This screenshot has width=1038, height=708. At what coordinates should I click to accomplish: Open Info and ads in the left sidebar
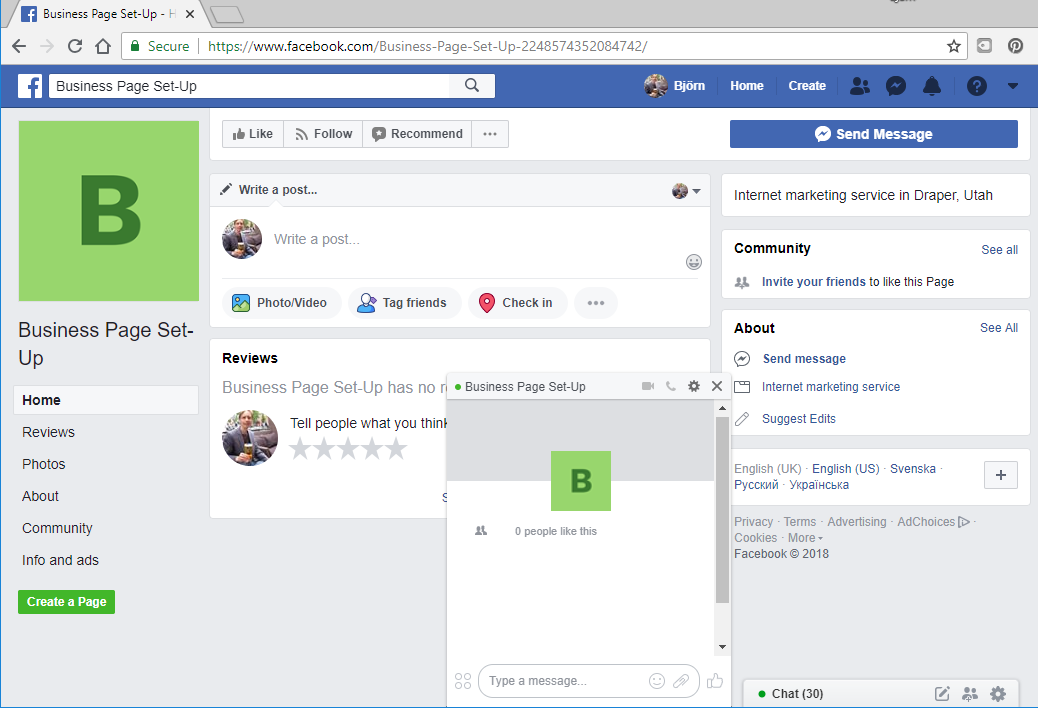point(60,560)
